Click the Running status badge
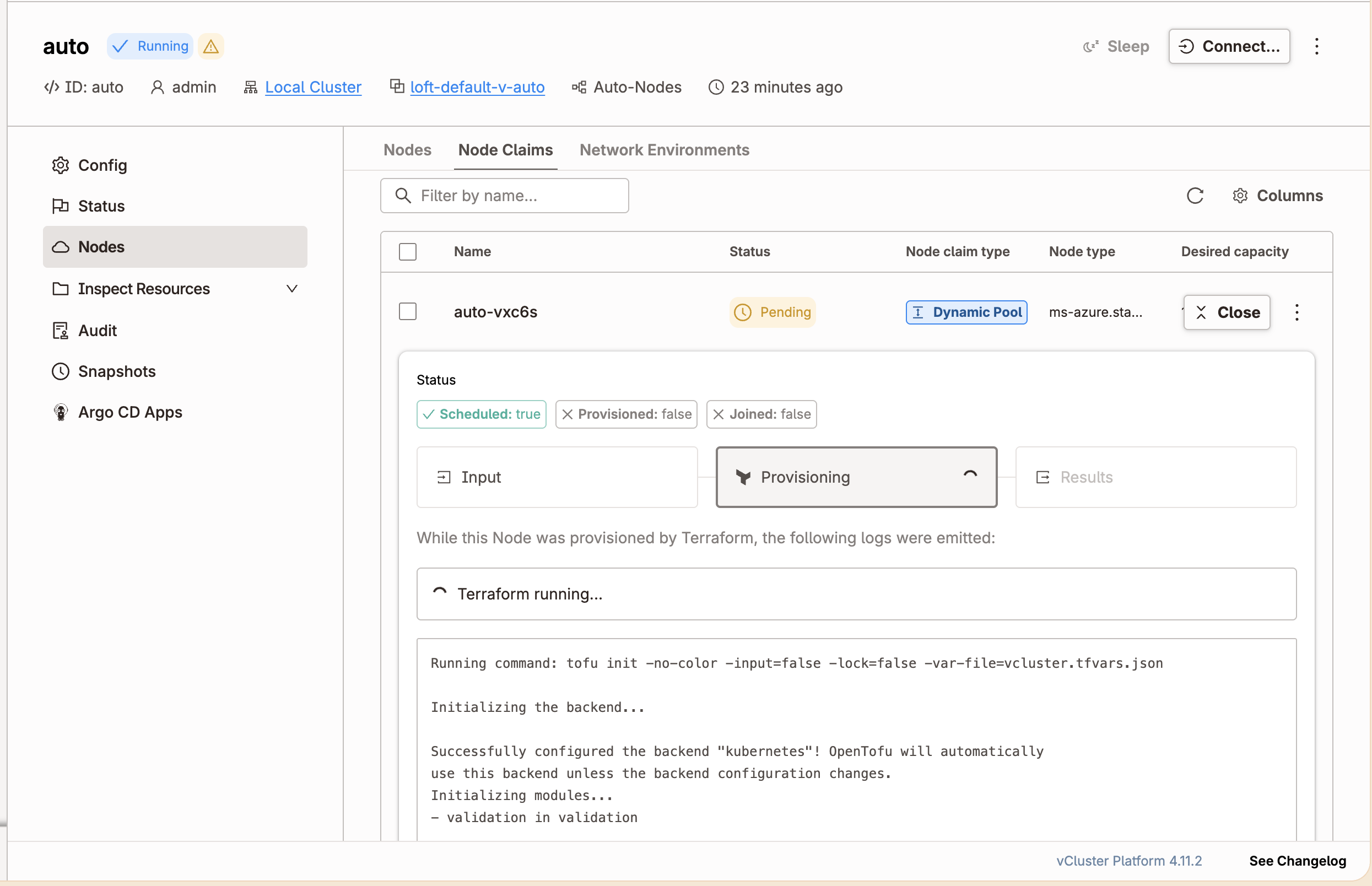1372x886 pixels. tap(150, 46)
